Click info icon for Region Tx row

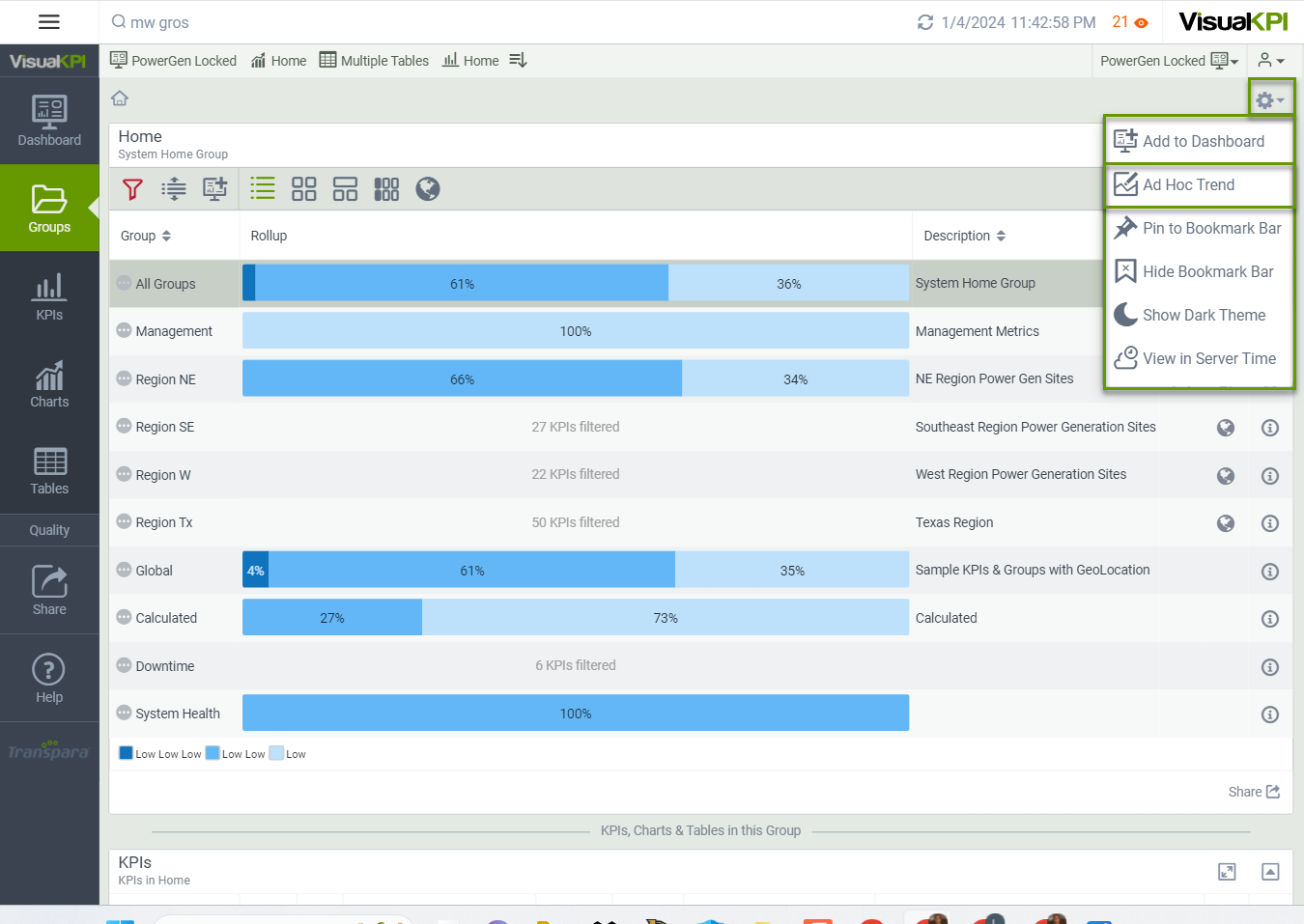coord(1270,523)
